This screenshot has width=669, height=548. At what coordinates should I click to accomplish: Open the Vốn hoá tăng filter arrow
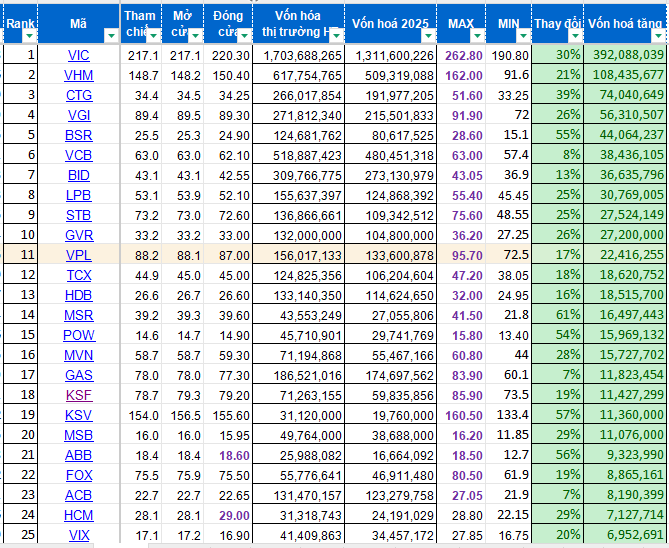click(x=657, y=36)
